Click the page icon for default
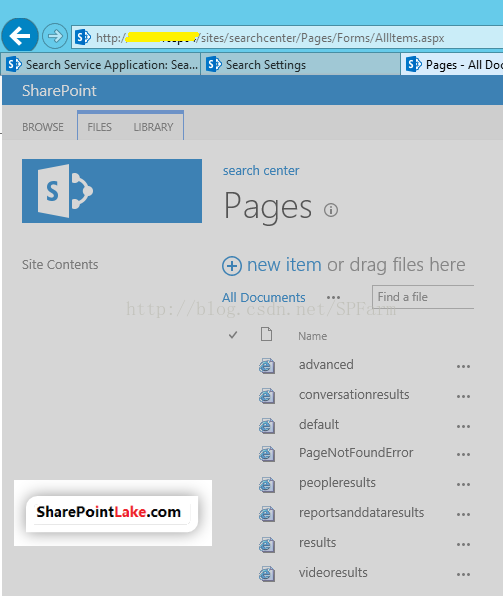Image resolution: width=503 pixels, height=596 pixels. [267, 426]
